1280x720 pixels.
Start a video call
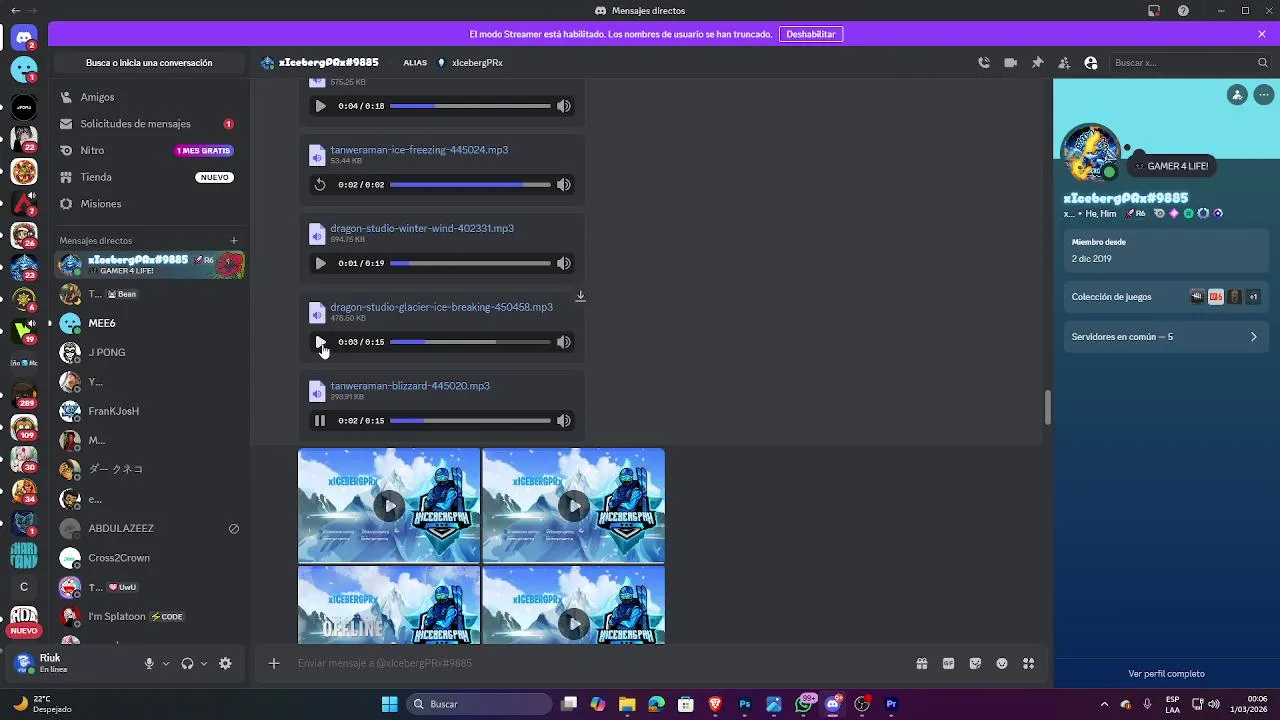(x=1011, y=63)
